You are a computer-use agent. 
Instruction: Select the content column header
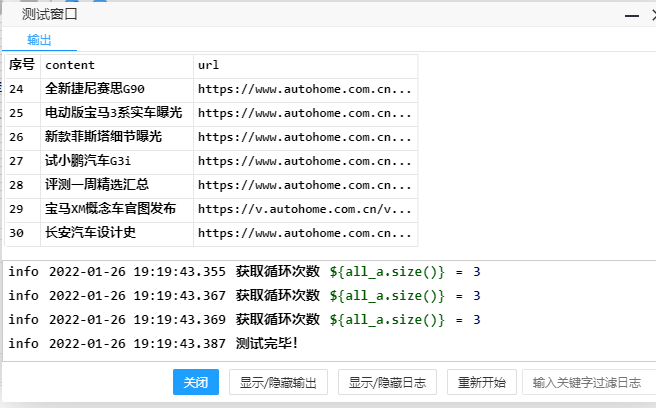117,66
